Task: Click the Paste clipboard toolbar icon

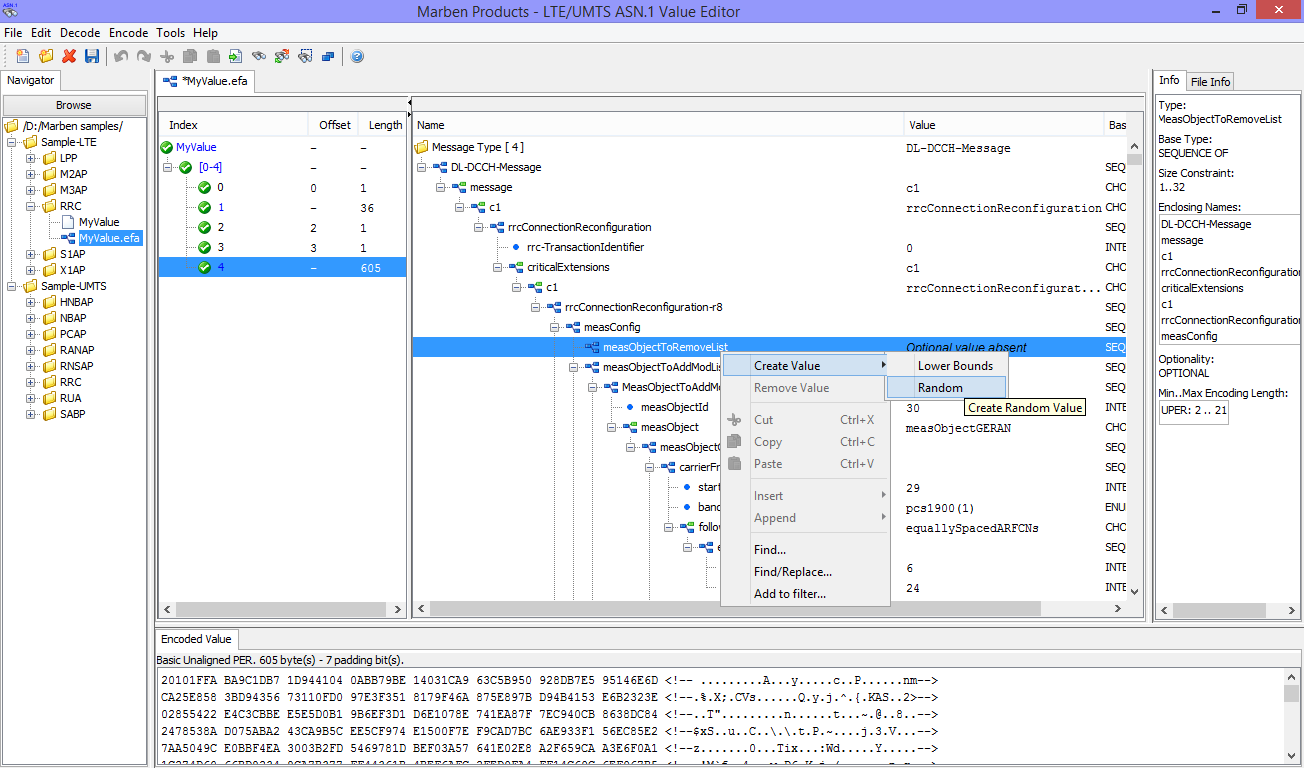Action: click(212, 56)
